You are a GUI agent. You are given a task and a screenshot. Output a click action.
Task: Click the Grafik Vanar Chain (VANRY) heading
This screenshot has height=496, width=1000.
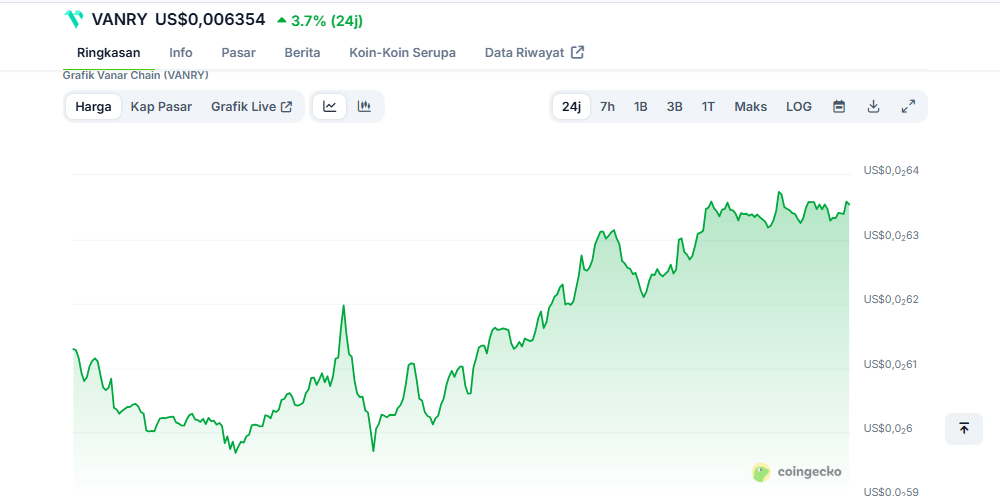[136, 75]
